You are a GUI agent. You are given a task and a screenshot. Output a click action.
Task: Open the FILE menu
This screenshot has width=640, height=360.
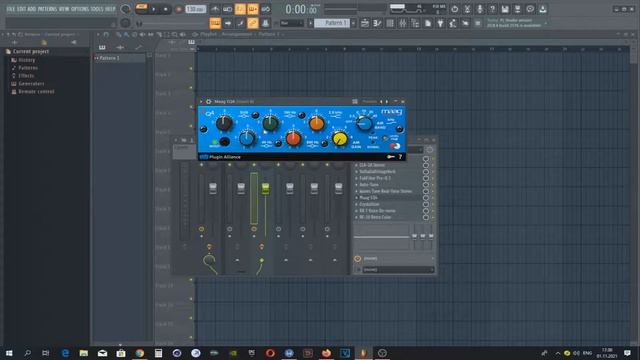[11, 9]
